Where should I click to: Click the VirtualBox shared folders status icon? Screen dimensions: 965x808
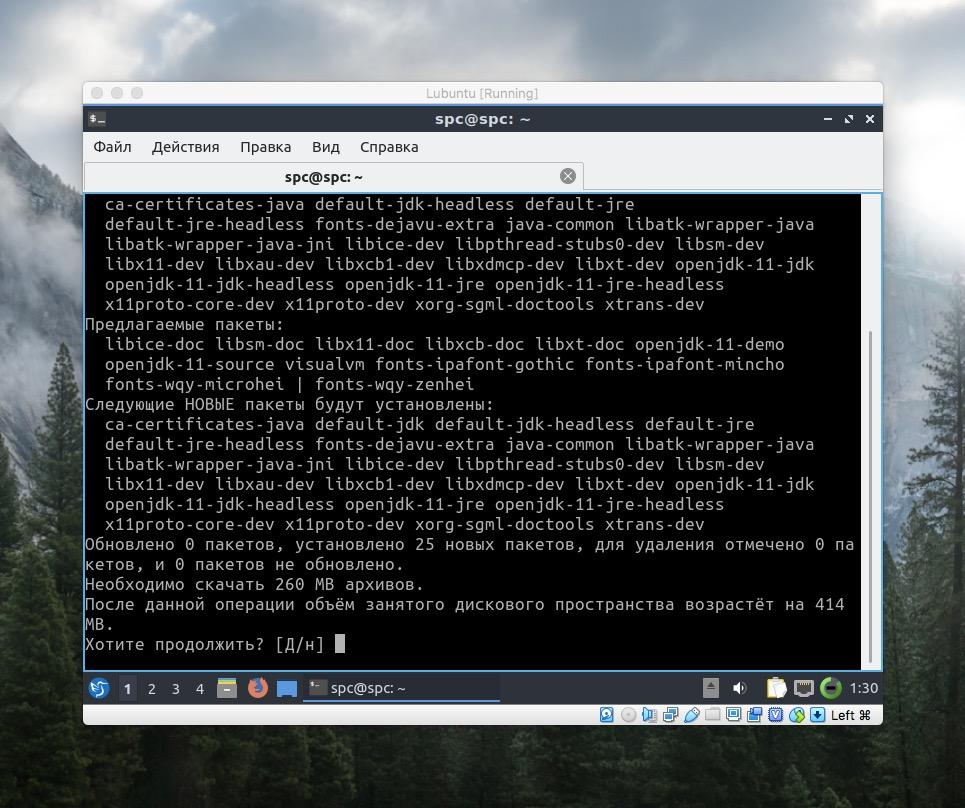tap(715, 715)
